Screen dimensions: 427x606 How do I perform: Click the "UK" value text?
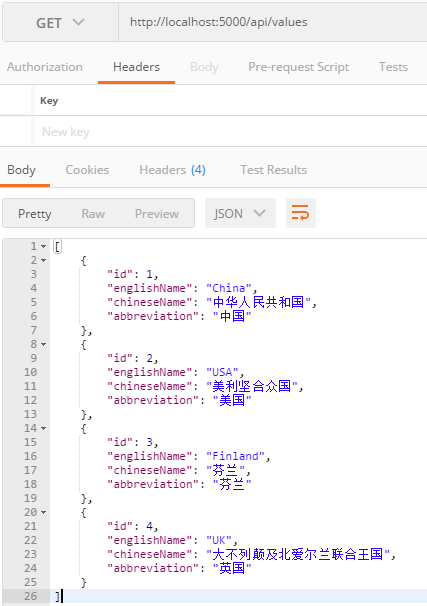(219, 540)
